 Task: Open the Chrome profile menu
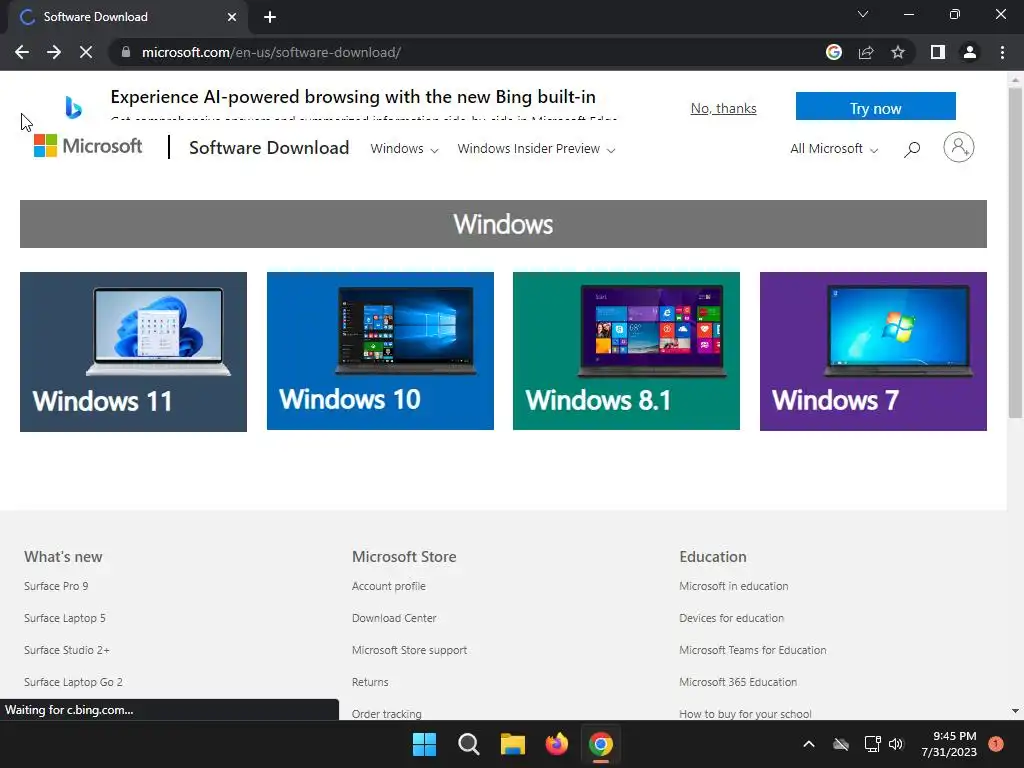coord(970,52)
